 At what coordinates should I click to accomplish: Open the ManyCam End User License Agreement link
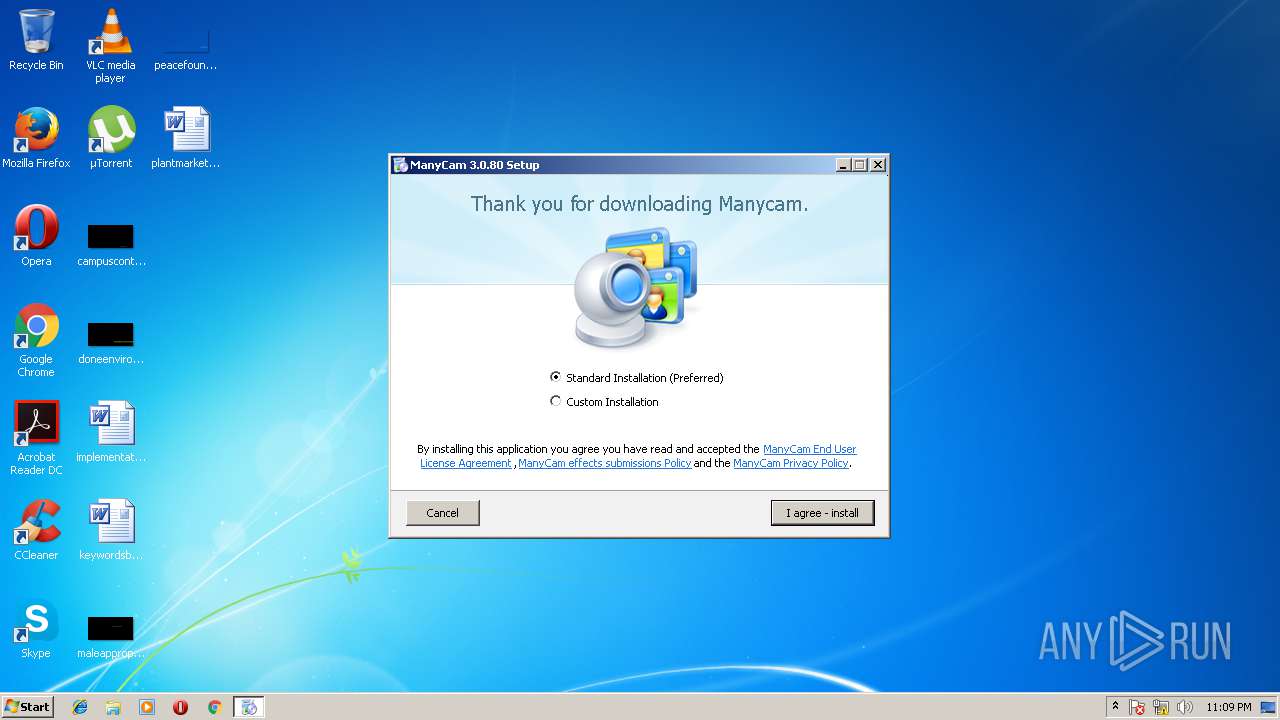pos(638,456)
